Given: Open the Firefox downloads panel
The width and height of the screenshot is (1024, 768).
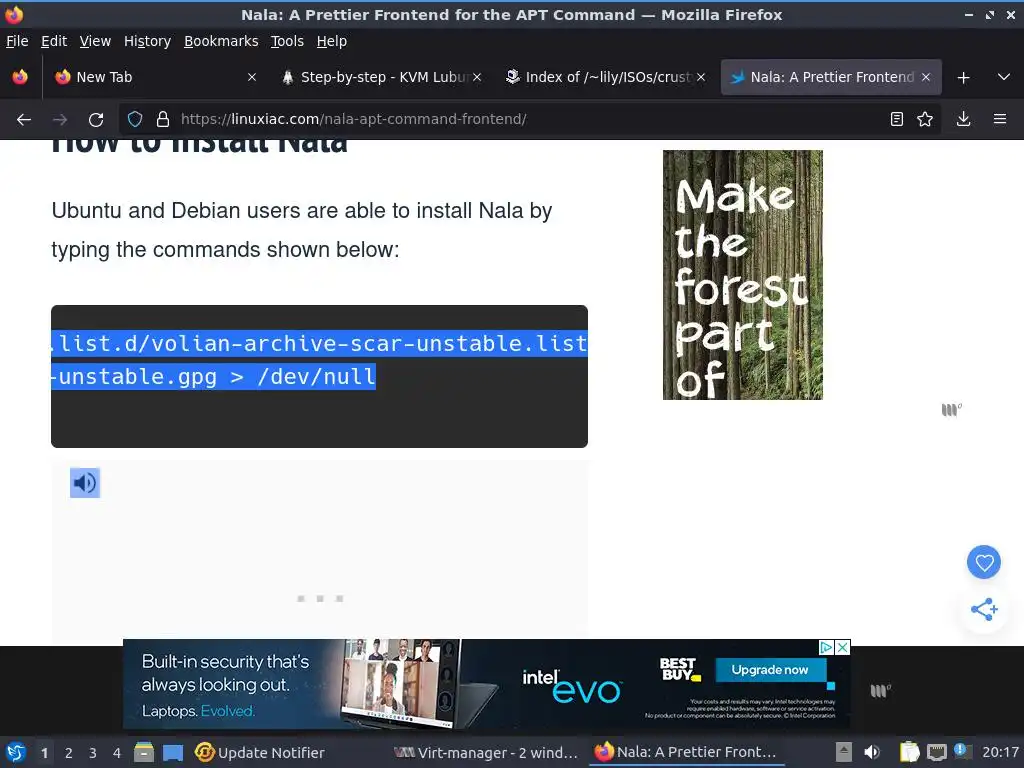Looking at the screenshot, I should click(963, 119).
